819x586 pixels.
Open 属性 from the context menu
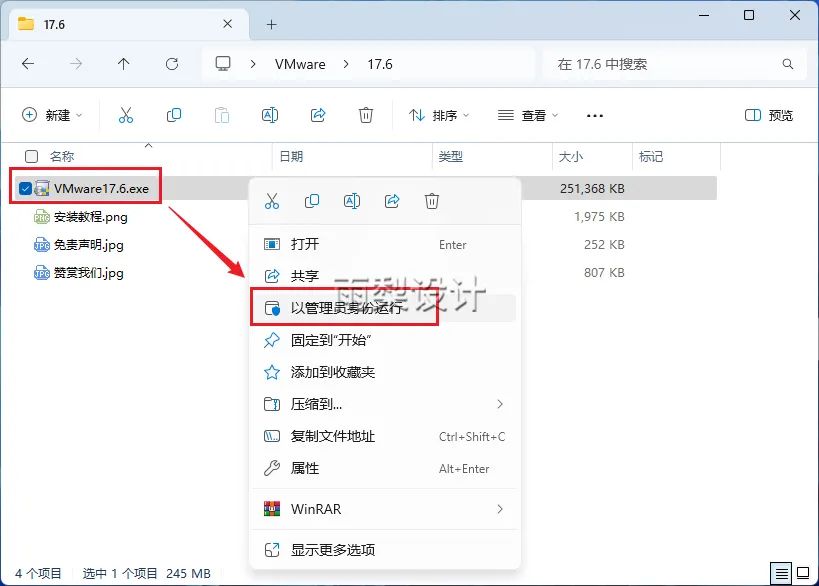(x=384, y=468)
